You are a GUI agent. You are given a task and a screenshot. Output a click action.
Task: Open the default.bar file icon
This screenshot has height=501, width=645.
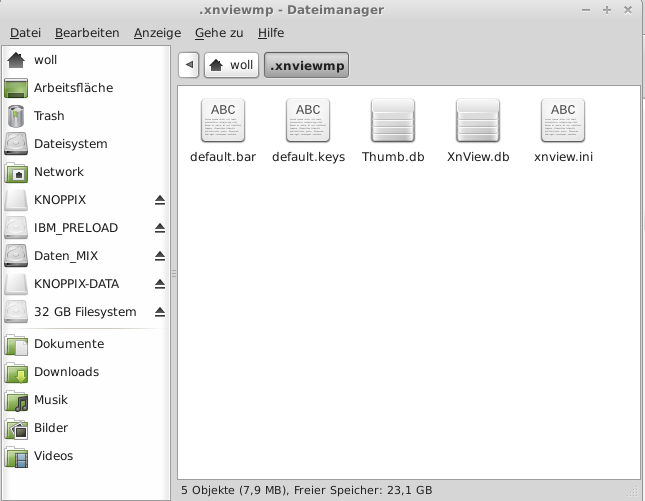click(x=223, y=121)
